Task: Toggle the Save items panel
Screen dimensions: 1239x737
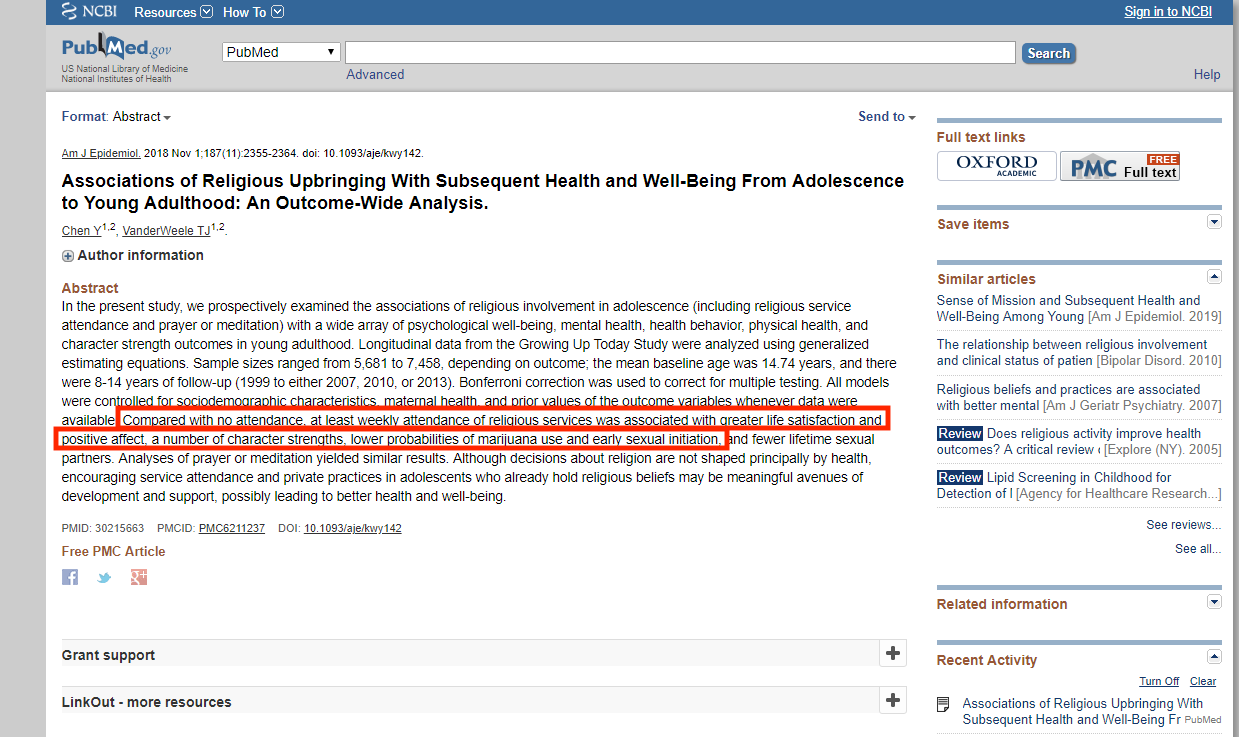Action: click(1214, 222)
